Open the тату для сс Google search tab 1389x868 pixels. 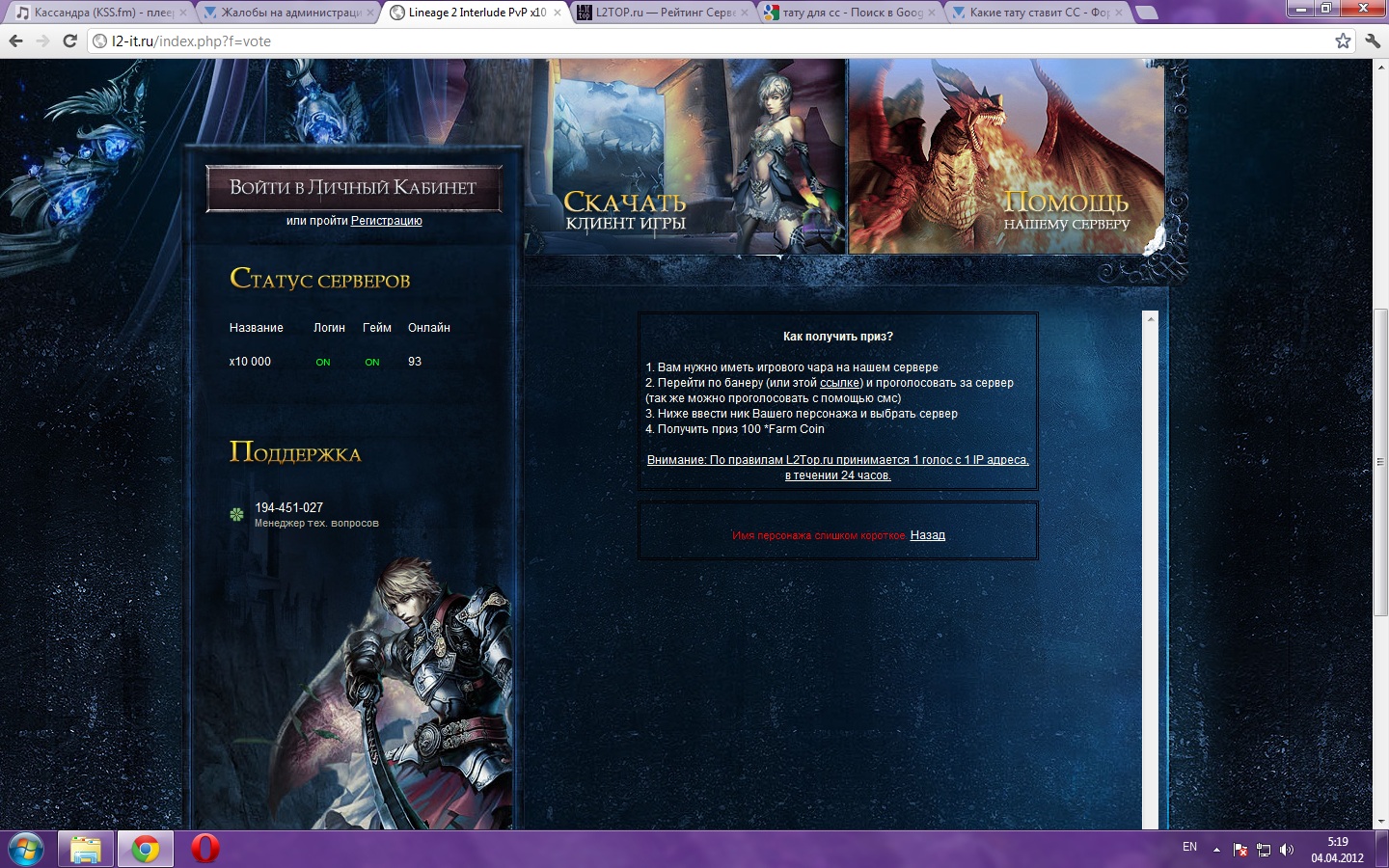tap(851, 13)
